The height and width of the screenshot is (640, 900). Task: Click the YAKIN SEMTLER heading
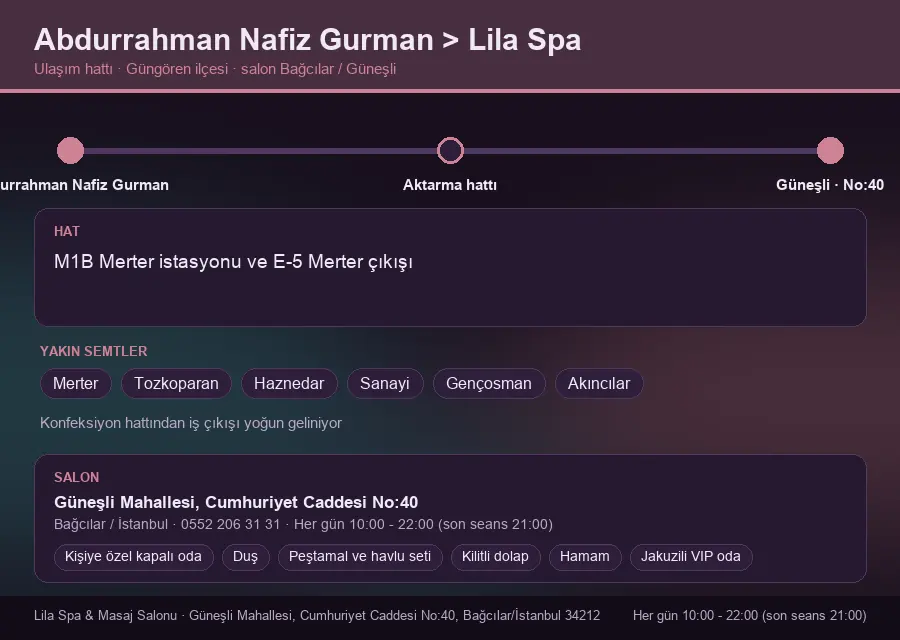click(x=94, y=351)
